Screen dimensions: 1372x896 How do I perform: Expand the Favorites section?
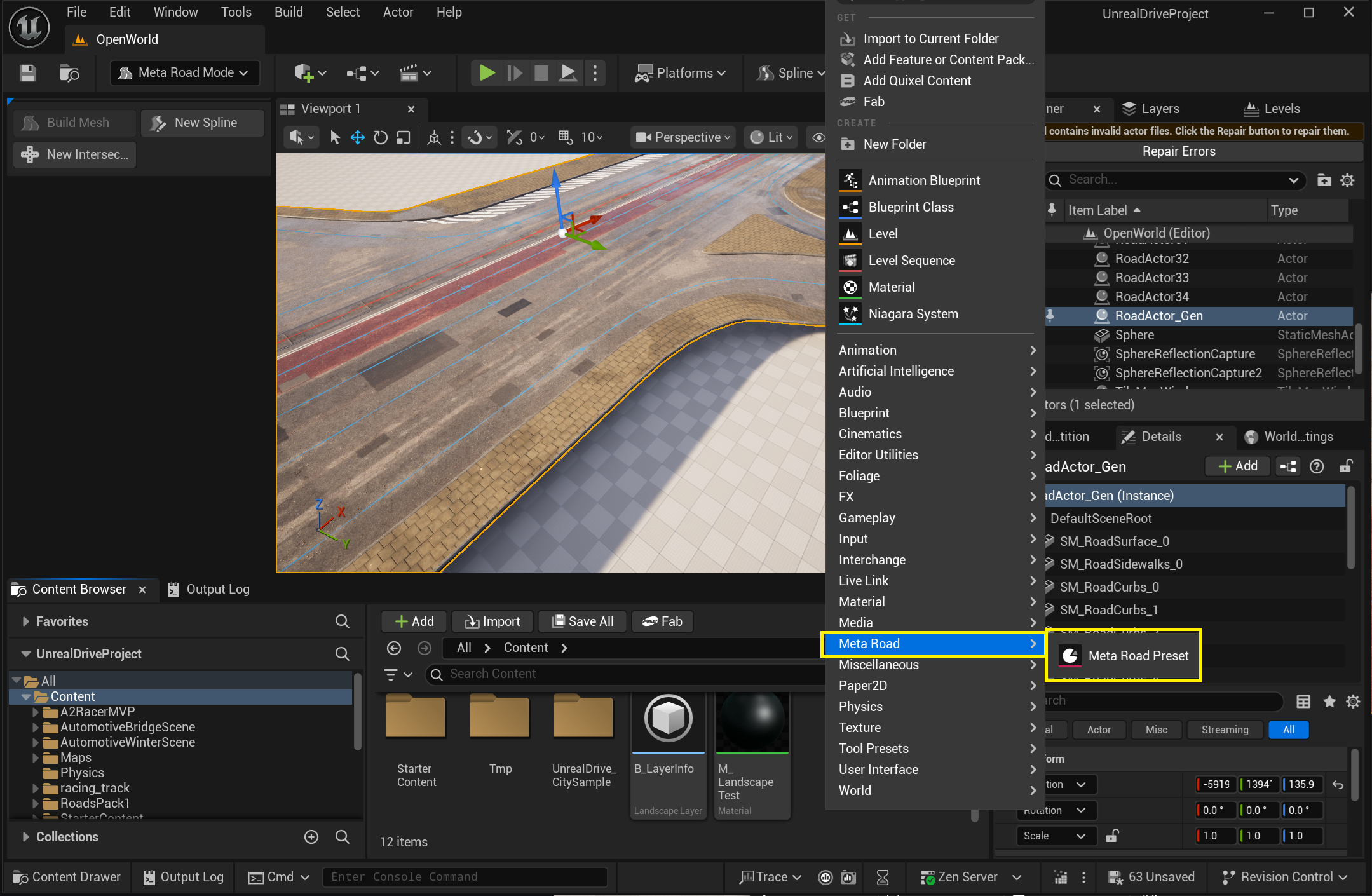26,621
